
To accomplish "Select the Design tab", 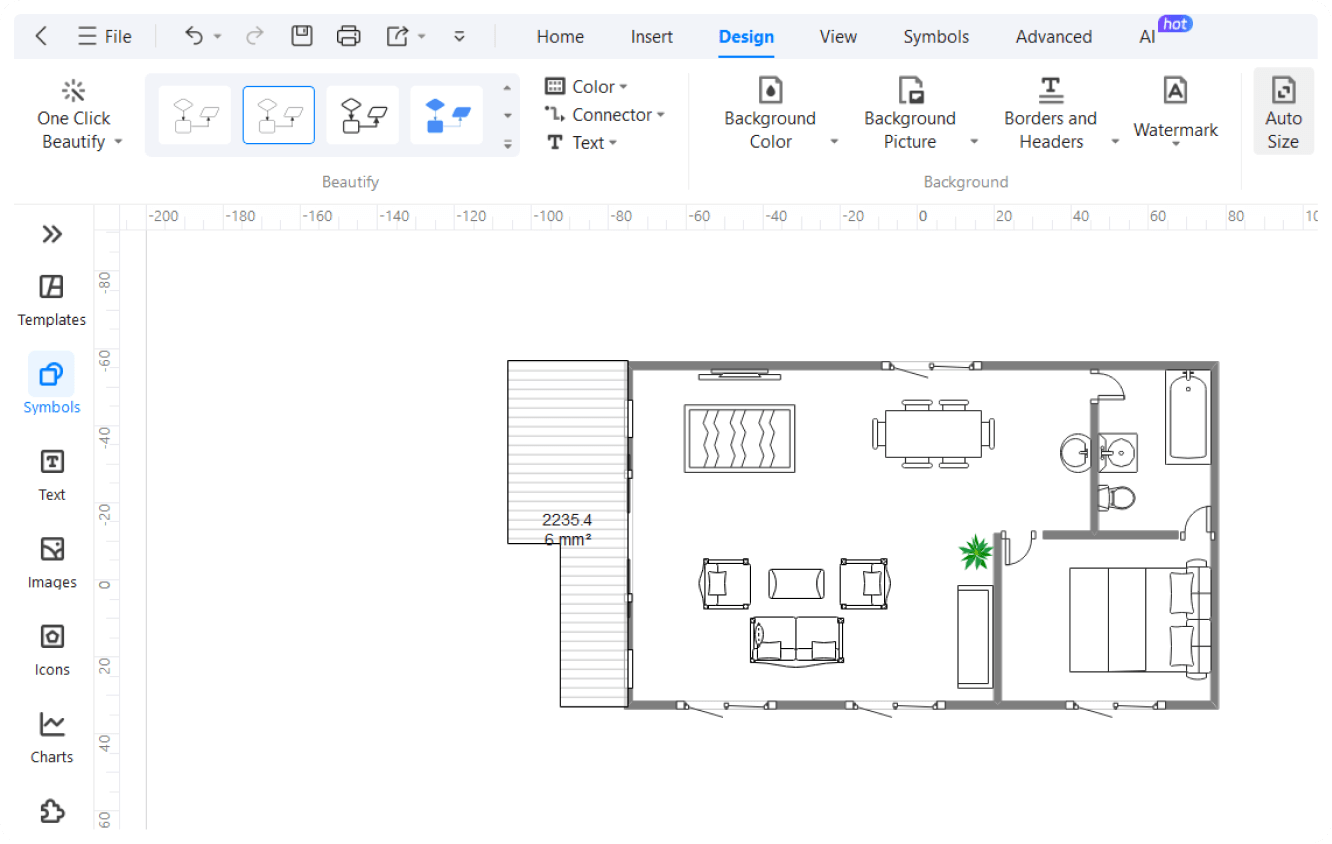I will (x=746, y=37).
